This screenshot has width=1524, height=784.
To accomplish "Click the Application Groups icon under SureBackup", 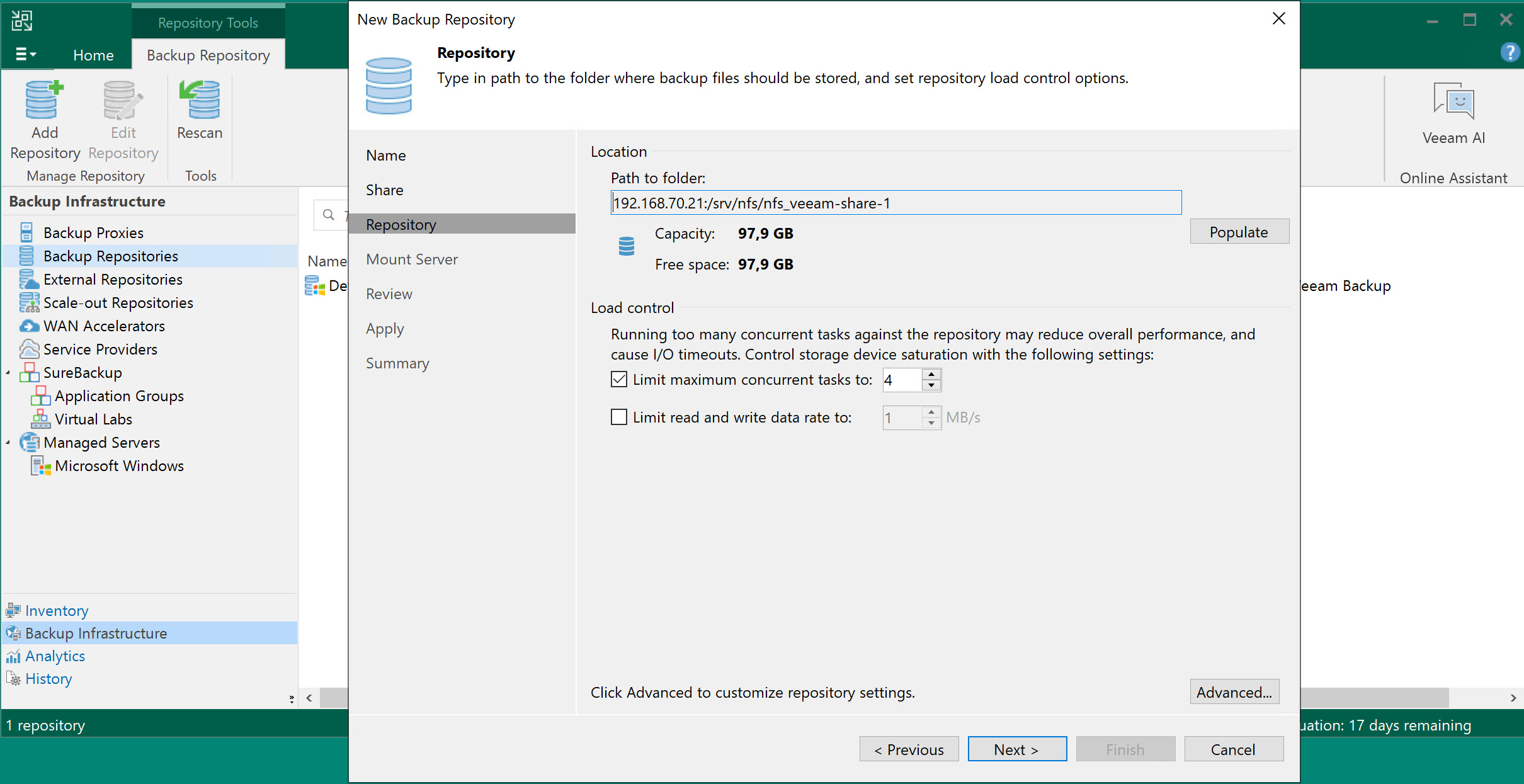I will pos(41,395).
